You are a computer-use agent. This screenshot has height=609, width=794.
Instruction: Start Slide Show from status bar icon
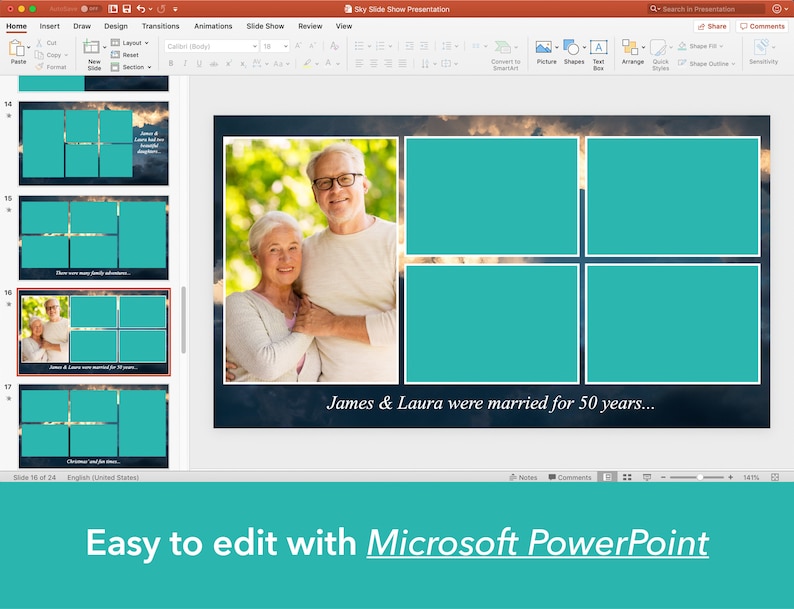647,477
